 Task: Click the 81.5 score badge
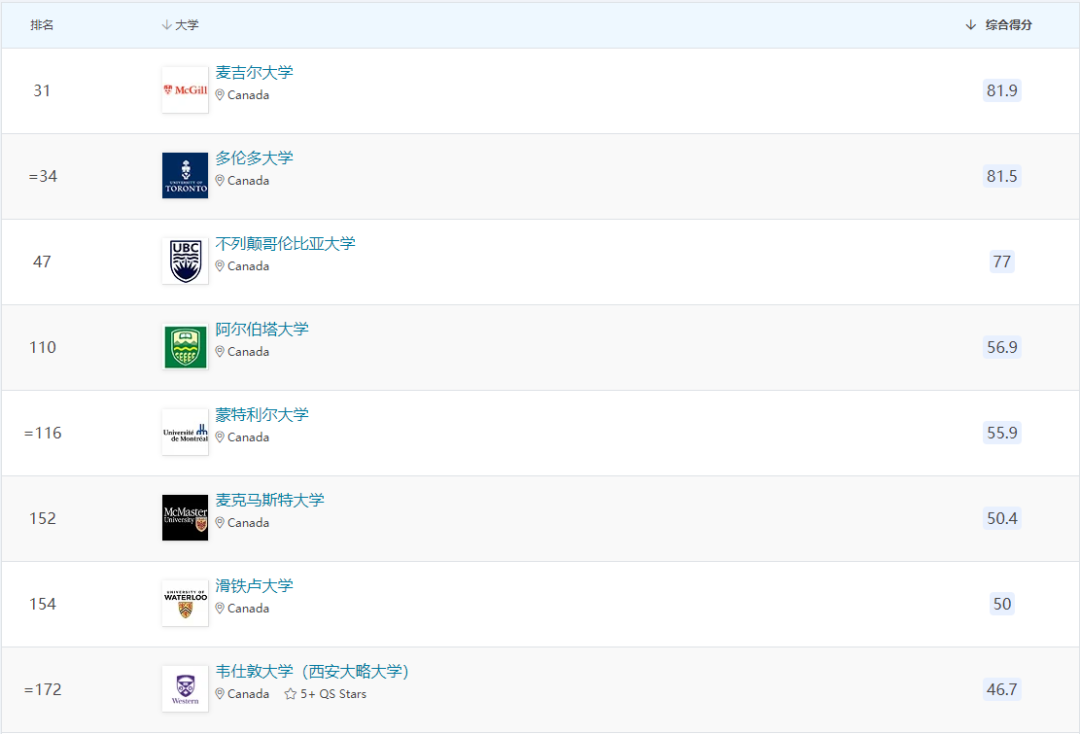(x=1002, y=176)
